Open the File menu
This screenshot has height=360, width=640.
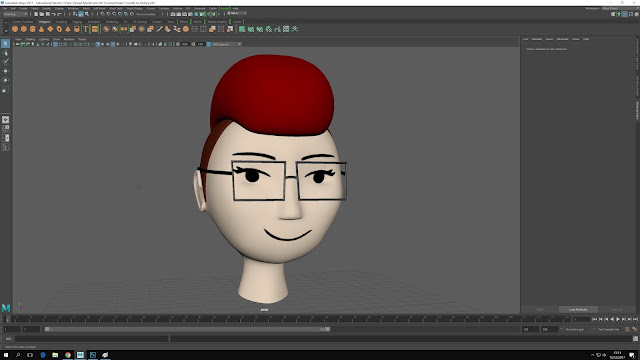click(4, 8)
